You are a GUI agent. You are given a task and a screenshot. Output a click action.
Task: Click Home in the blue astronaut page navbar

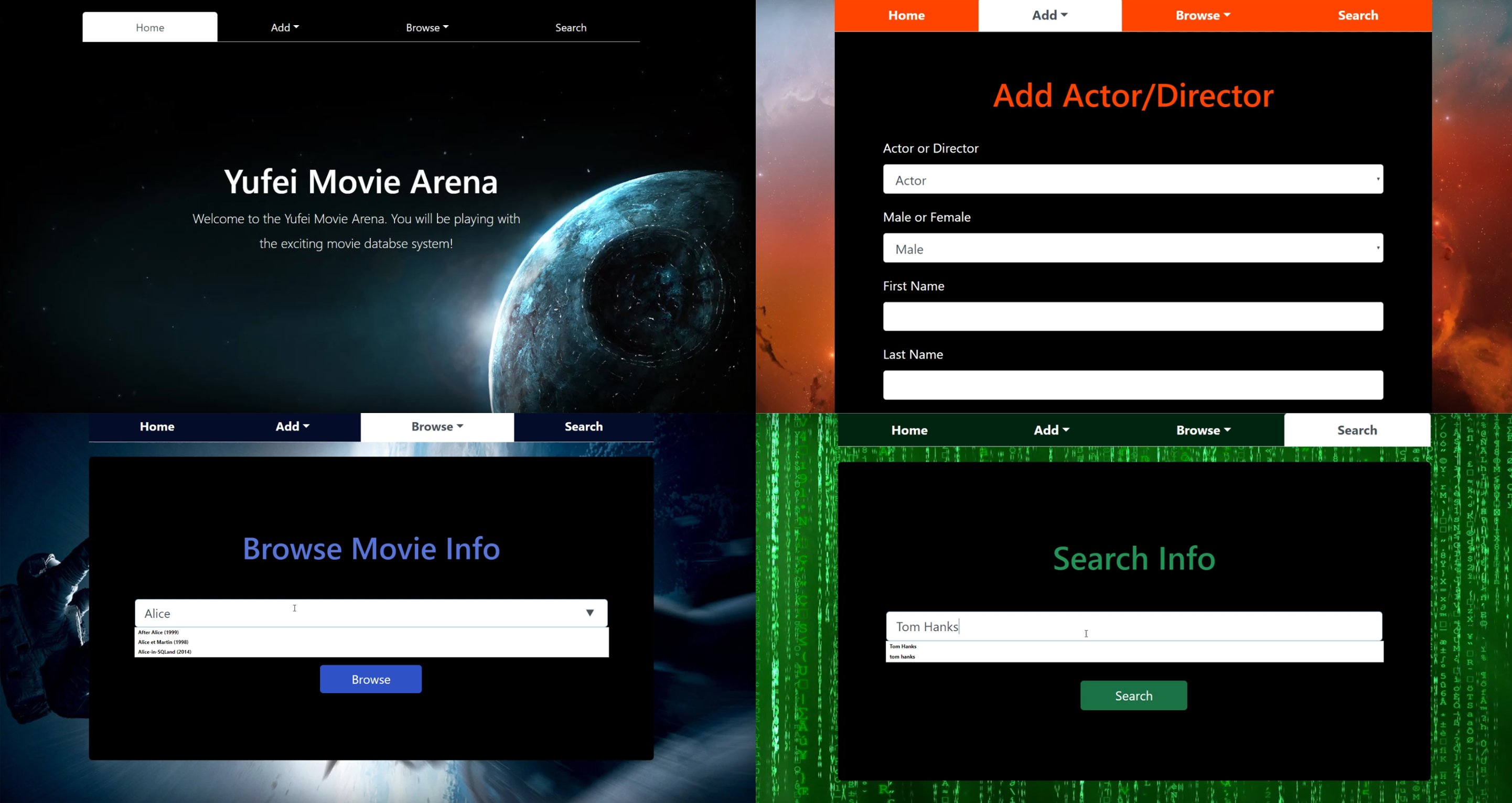click(x=157, y=427)
